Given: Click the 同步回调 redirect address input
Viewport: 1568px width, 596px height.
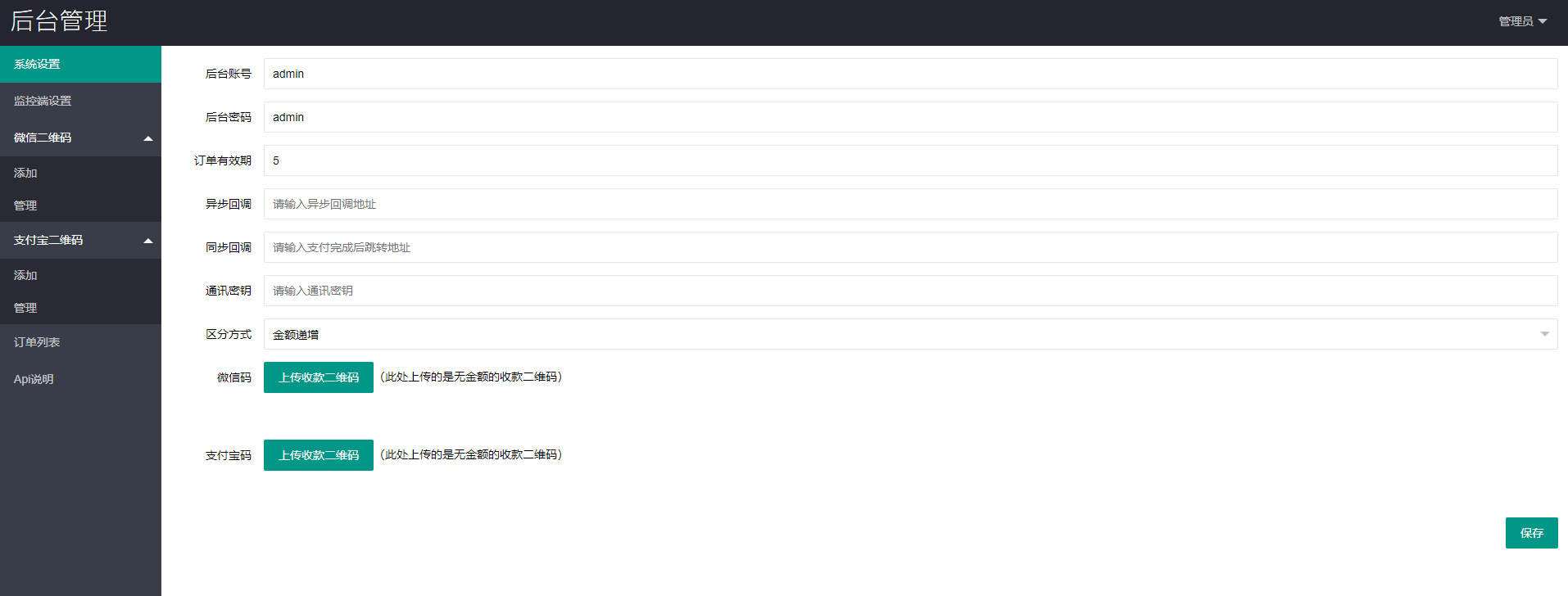Looking at the screenshot, I should (909, 247).
